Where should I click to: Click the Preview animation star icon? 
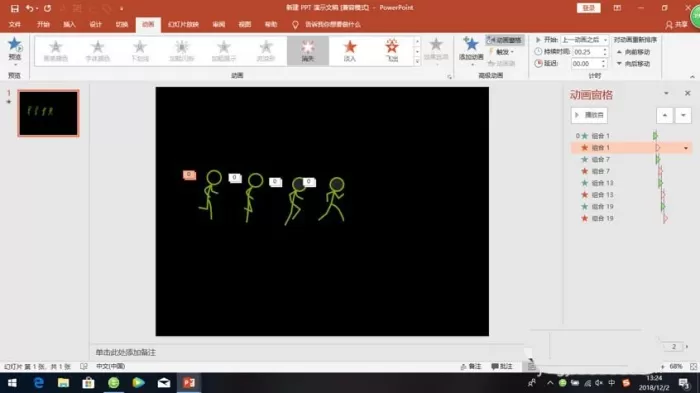14,45
